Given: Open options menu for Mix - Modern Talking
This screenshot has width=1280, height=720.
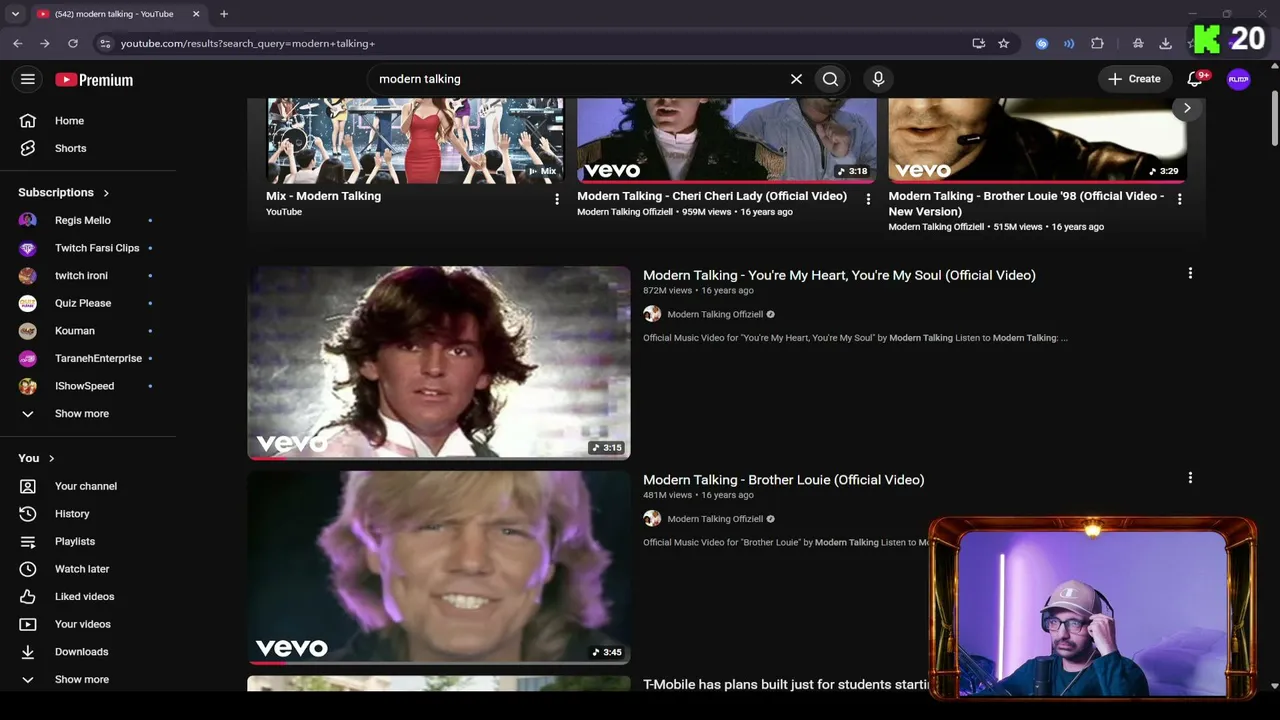Looking at the screenshot, I should 557,200.
